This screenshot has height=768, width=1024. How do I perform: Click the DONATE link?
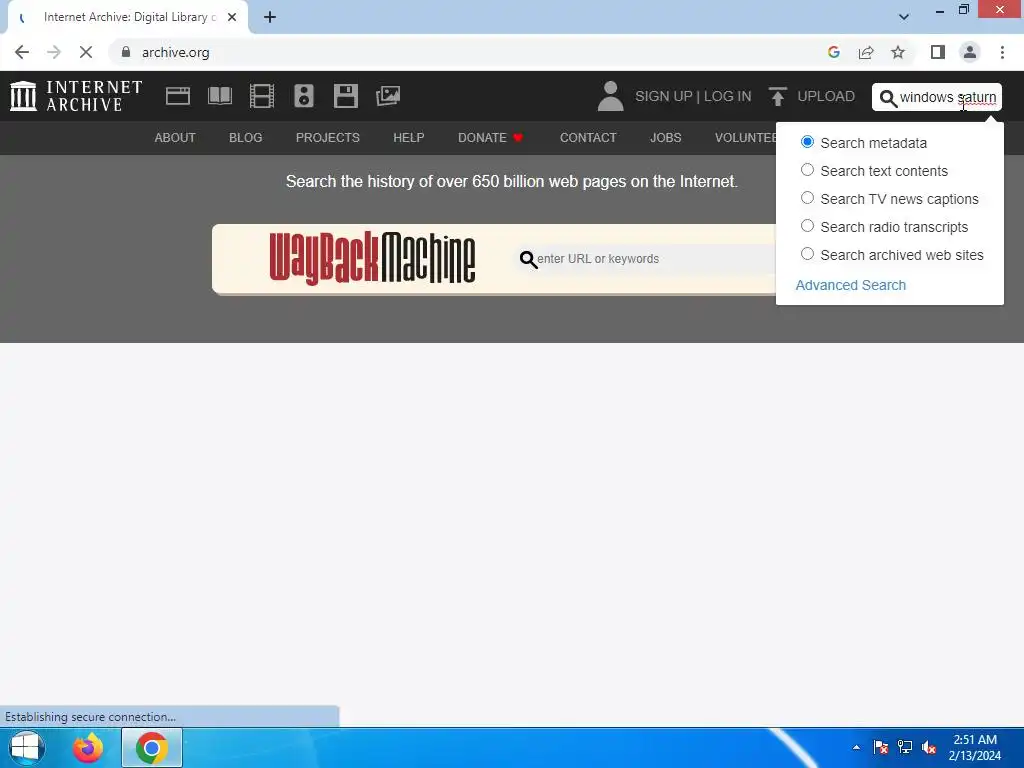pyautogui.click(x=483, y=138)
